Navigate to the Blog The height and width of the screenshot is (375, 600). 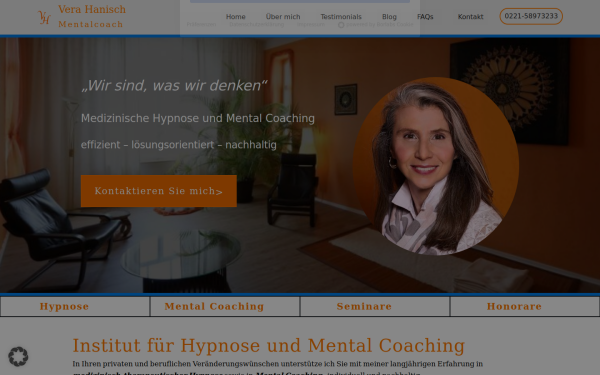(389, 16)
